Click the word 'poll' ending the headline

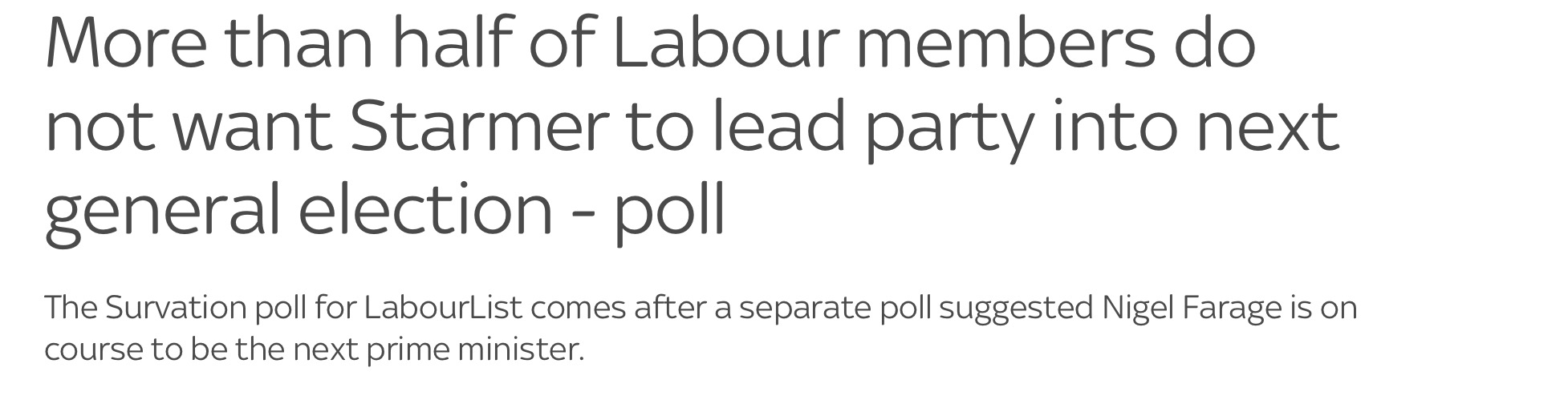(670, 210)
